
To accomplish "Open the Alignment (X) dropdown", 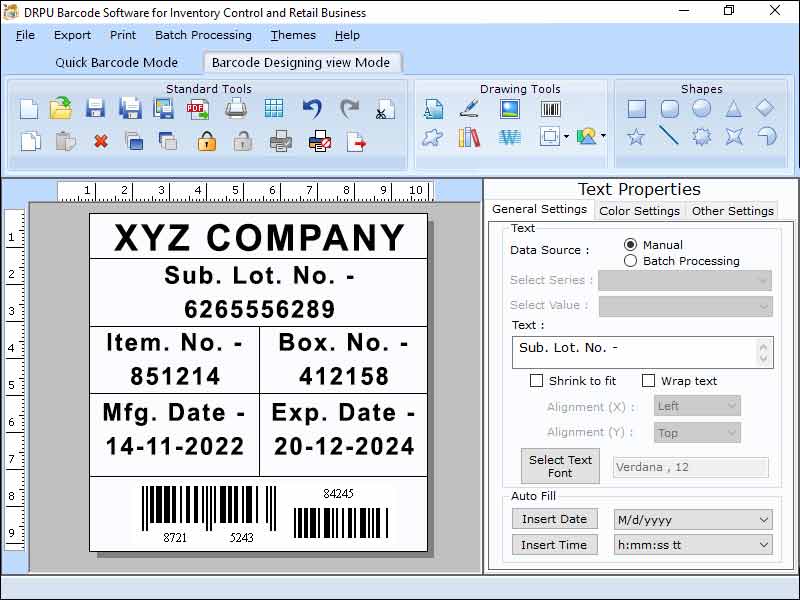I will [x=696, y=406].
